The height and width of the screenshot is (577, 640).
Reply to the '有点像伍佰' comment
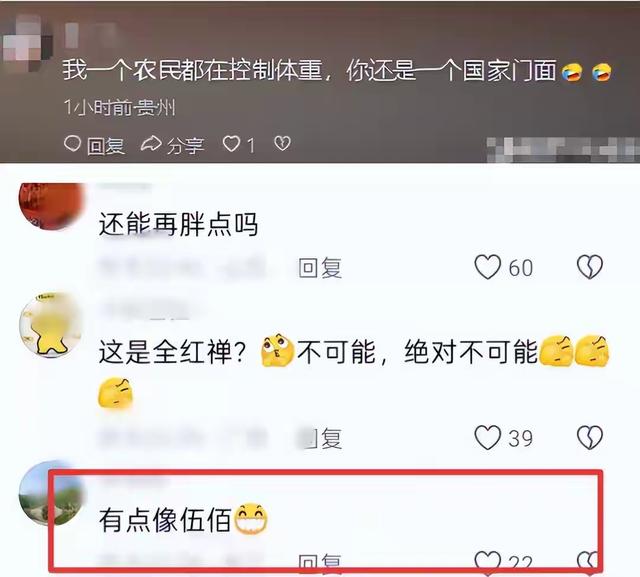point(320,563)
